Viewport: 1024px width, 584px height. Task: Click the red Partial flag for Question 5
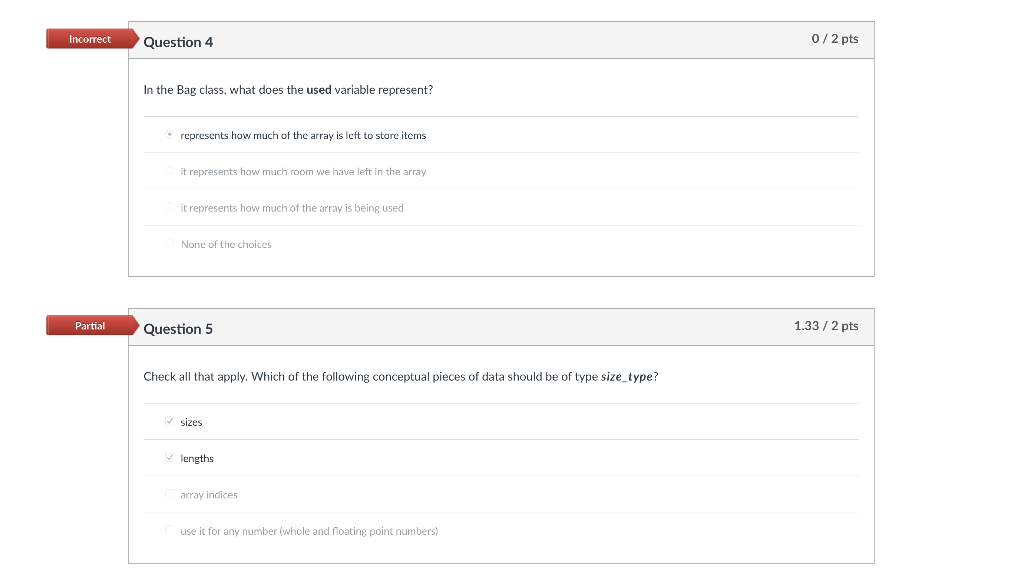pos(89,325)
